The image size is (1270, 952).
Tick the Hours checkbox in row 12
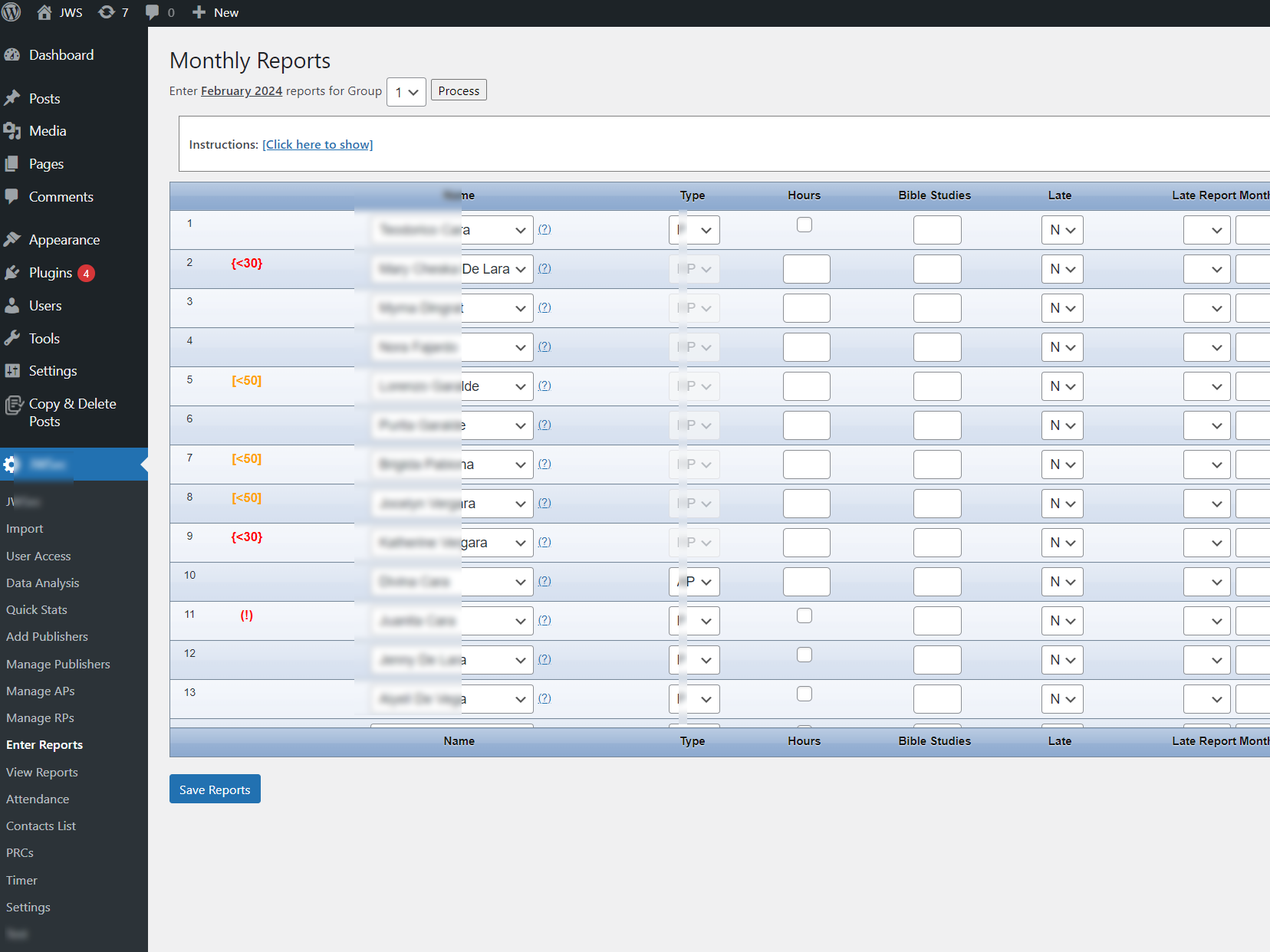pyautogui.click(x=804, y=655)
